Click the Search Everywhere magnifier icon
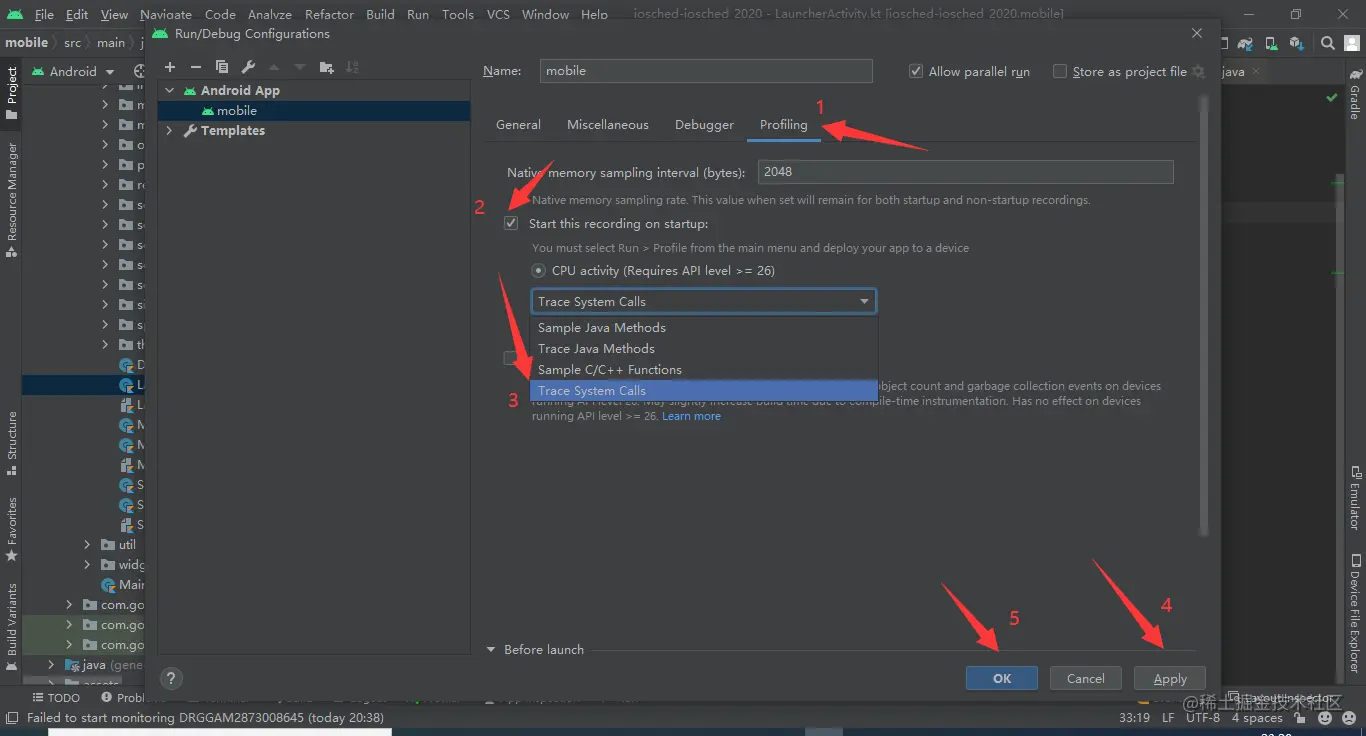Viewport: 1366px width, 736px height. [x=1328, y=43]
